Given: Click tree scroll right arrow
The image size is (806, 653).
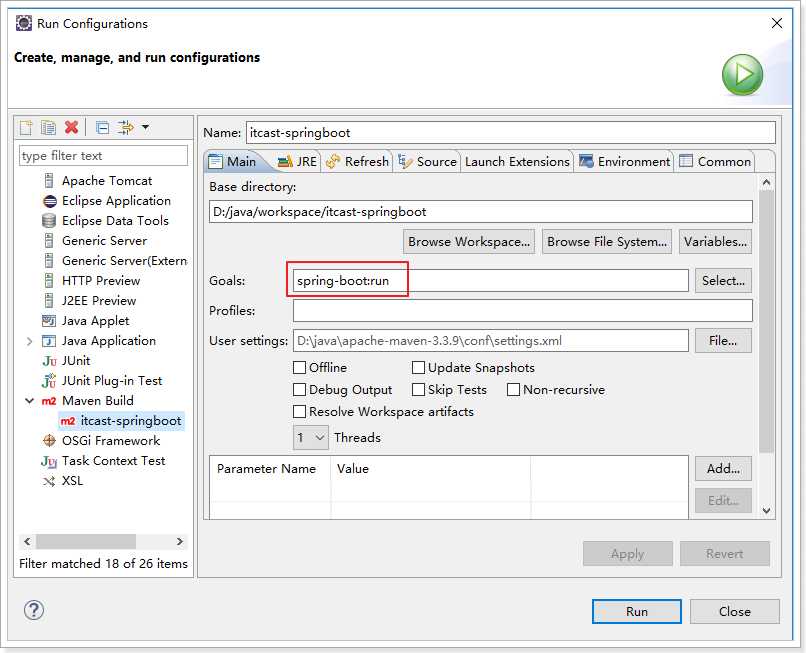Looking at the screenshot, I should point(179,541).
